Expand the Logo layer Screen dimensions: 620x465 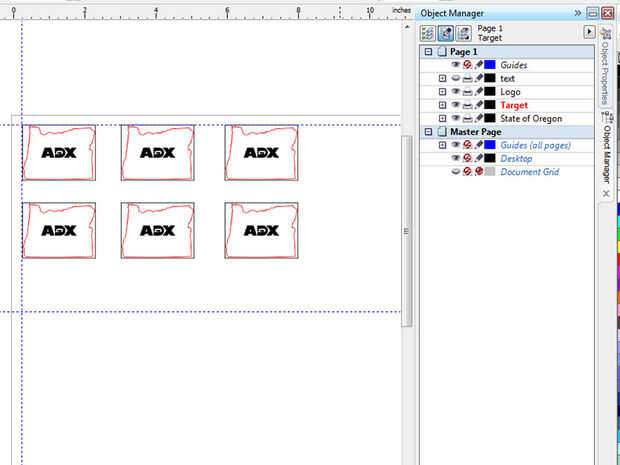[x=442, y=92]
